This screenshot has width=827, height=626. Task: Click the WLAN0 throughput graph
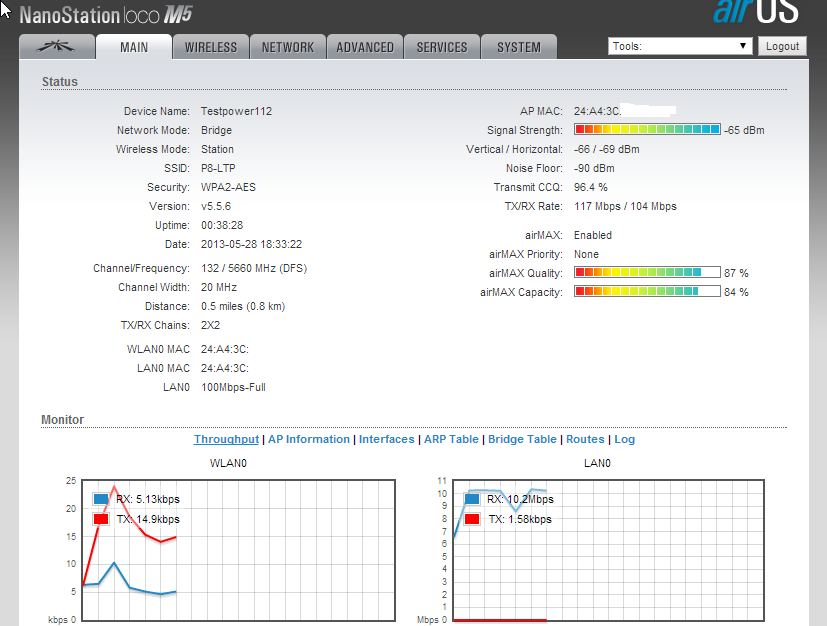(239, 550)
